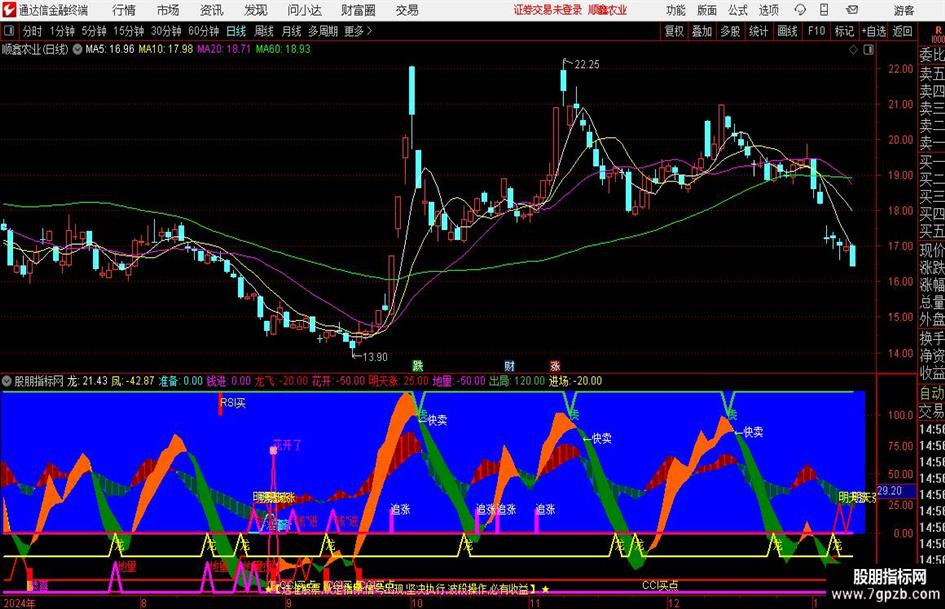Image resolution: width=945 pixels, height=609 pixels.
Task: Click the 标记 mark button
Action: pyautogui.click(x=844, y=31)
